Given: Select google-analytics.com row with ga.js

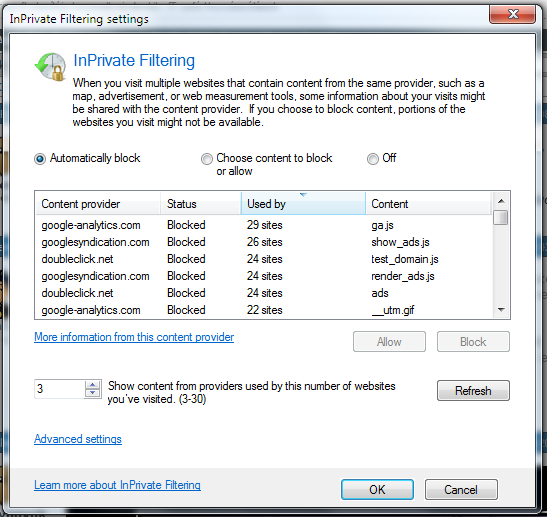Looking at the screenshot, I should tap(264, 225).
